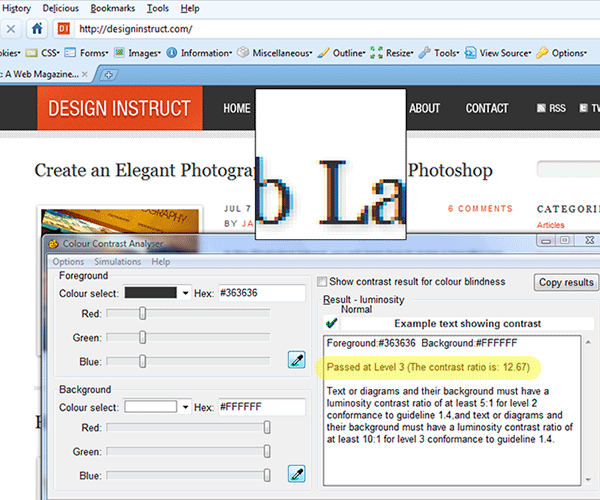
Task: Click the stop loading X button
Action: coord(11,29)
